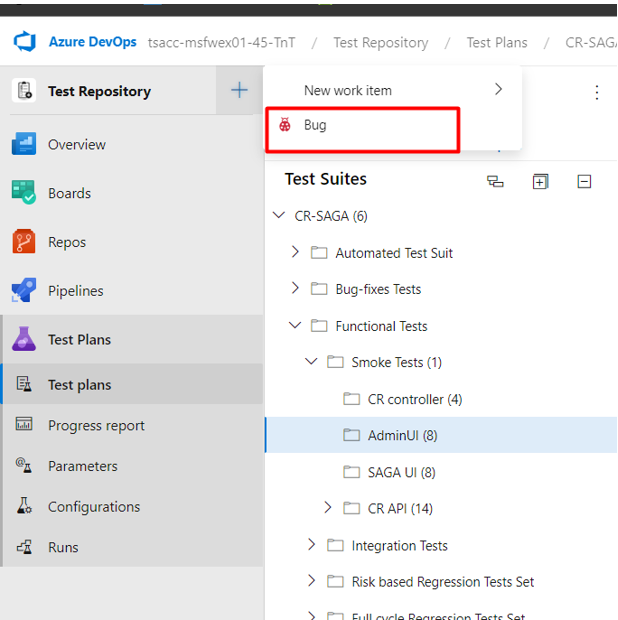Click the SAGA UI folder icon

click(x=351, y=472)
